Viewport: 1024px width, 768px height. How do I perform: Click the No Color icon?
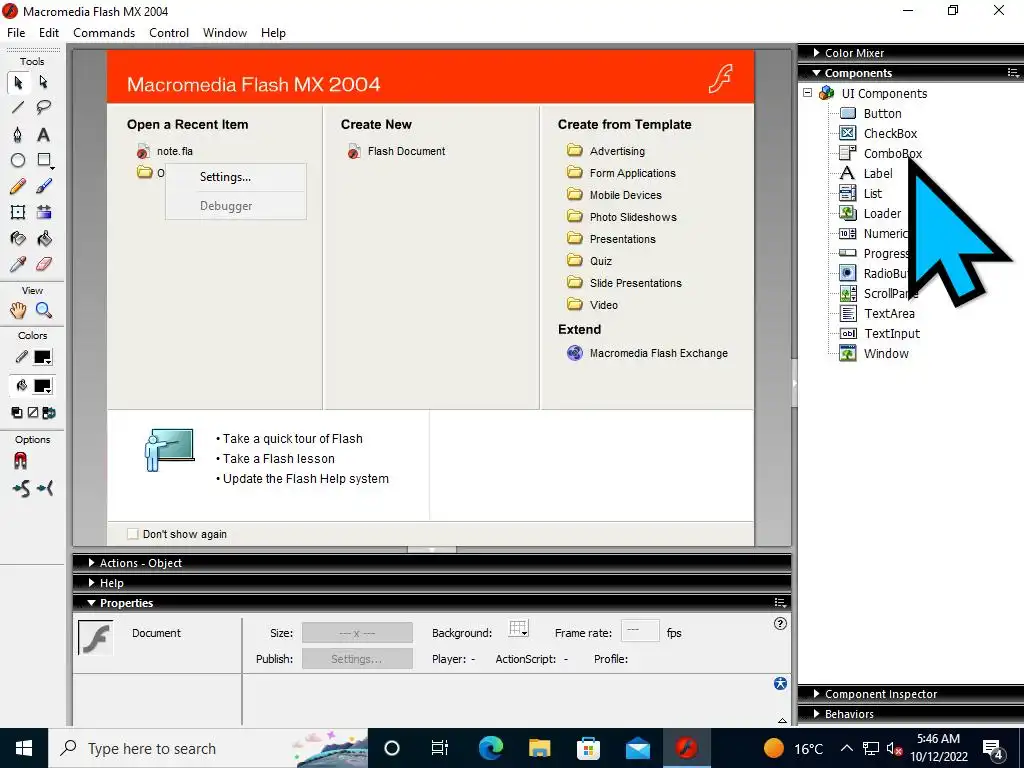pos(33,413)
